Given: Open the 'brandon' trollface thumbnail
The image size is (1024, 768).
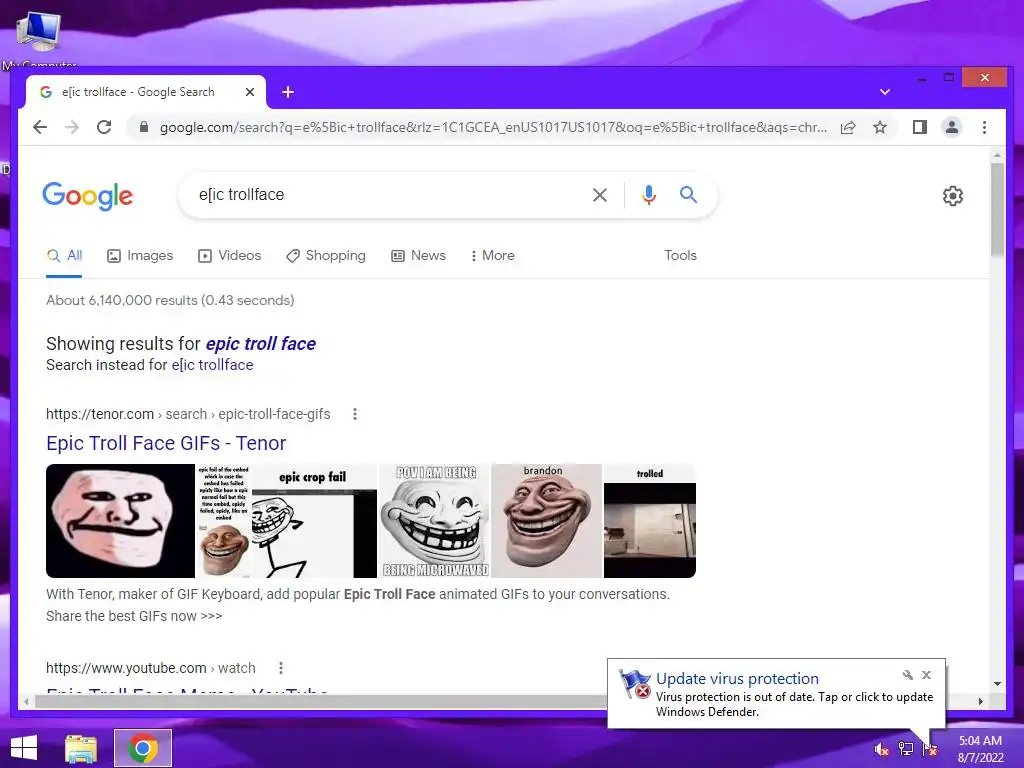Looking at the screenshot, I should click(x=547, y=521).
